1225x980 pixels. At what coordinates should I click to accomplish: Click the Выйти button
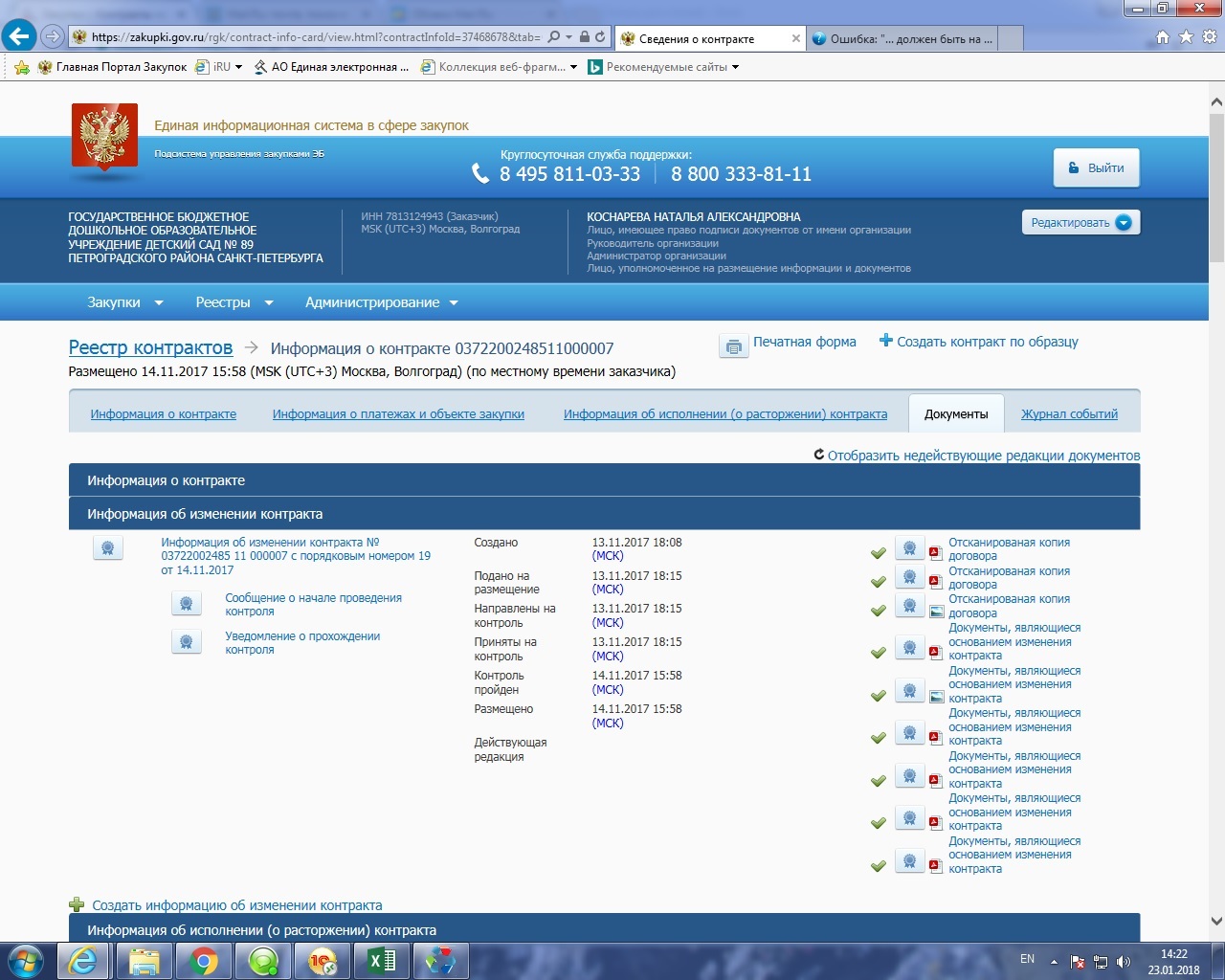[1096, 167]
